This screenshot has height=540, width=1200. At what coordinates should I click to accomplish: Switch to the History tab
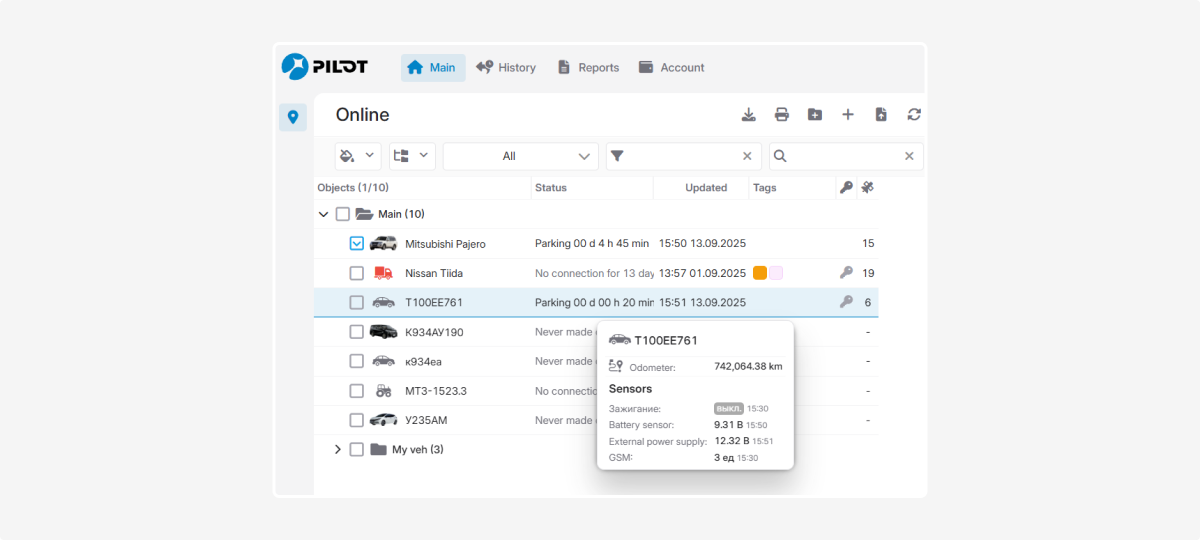pyautogui.click(x=506, y=68)
